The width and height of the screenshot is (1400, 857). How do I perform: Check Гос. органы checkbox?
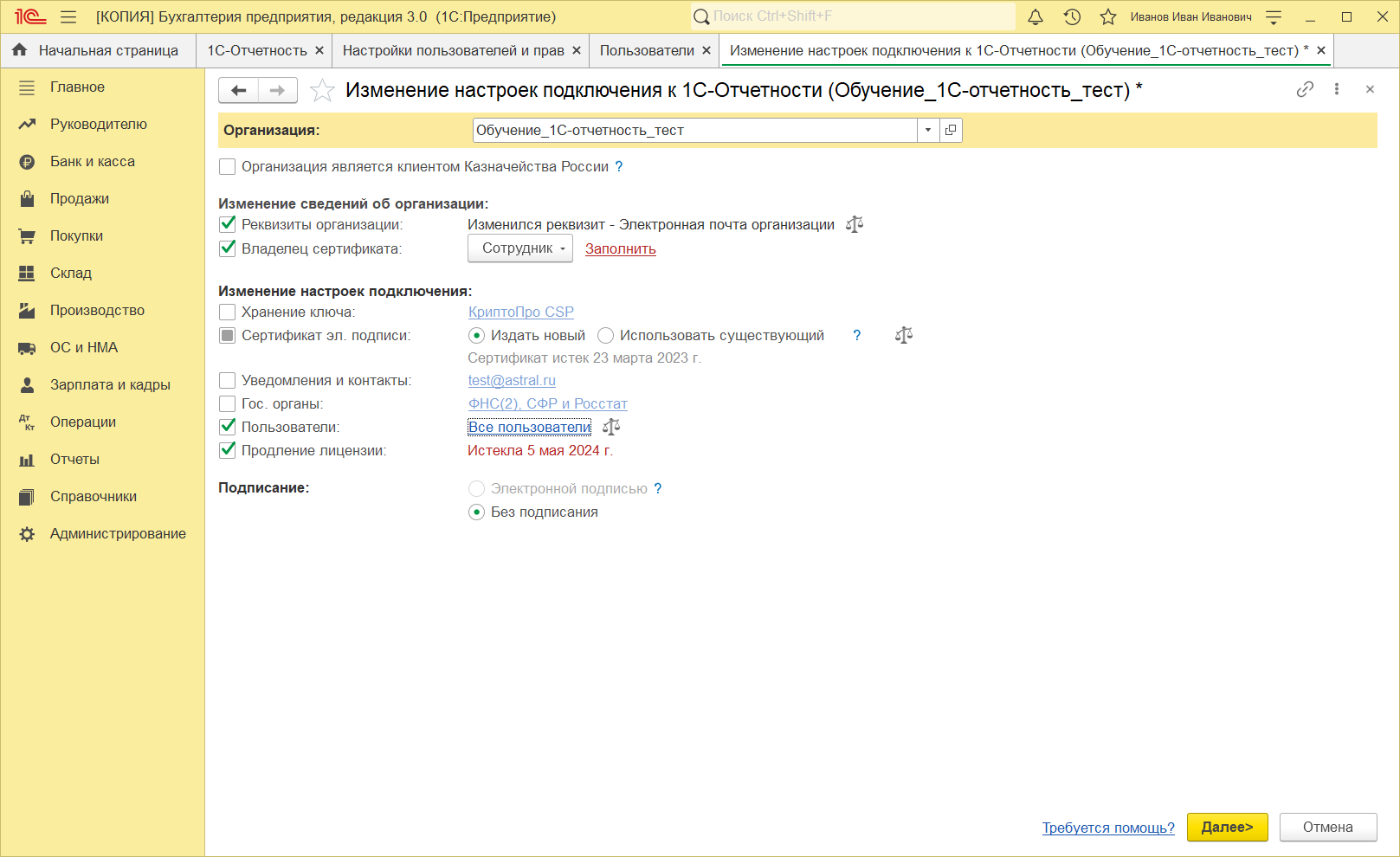[228, 403]
